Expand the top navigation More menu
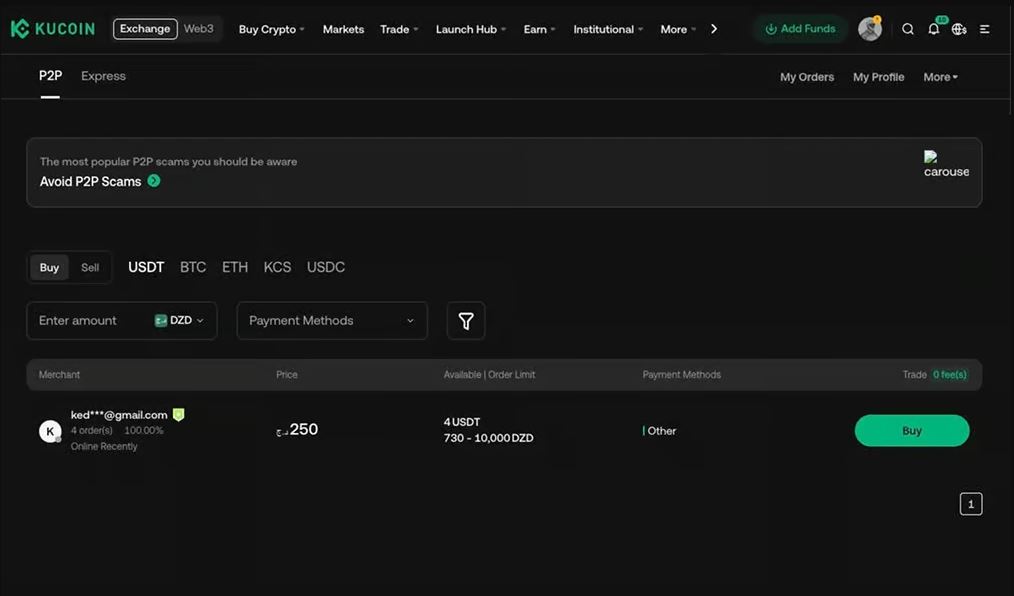Screen dimensions: 1014x596 click(678, 30)
